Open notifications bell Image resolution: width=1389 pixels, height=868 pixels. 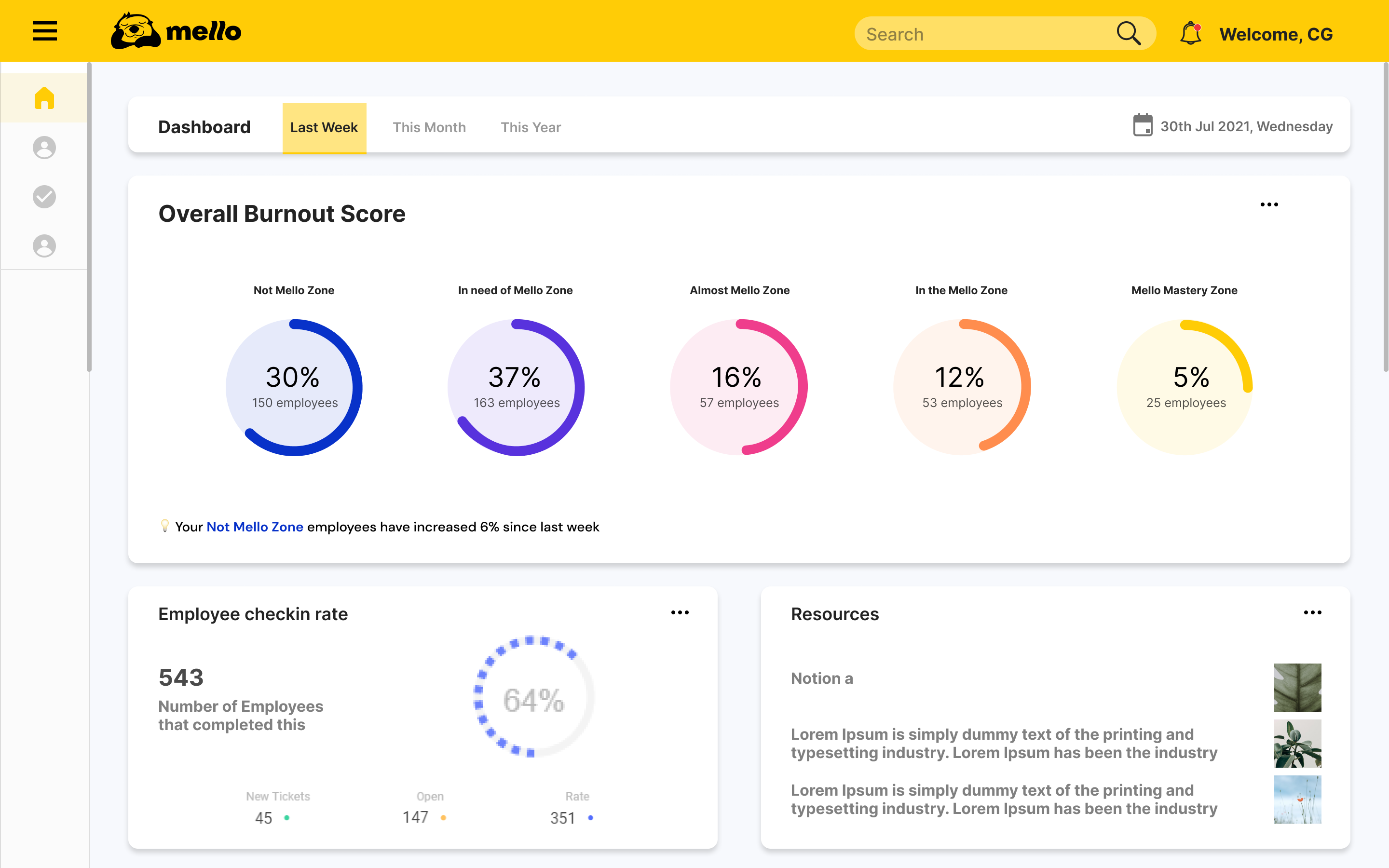point(1191,33)
